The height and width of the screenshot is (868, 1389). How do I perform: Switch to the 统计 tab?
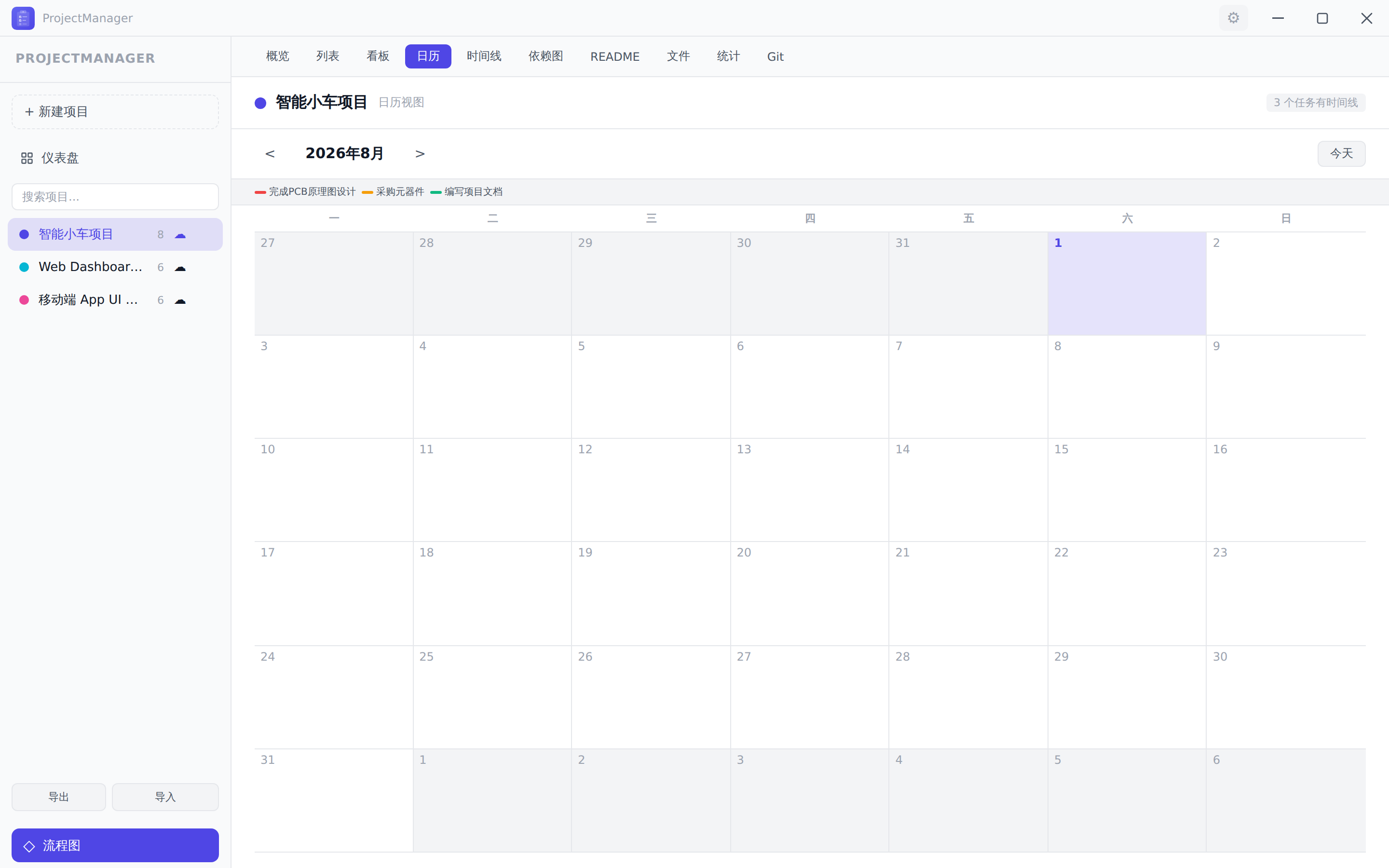point(728,56)
